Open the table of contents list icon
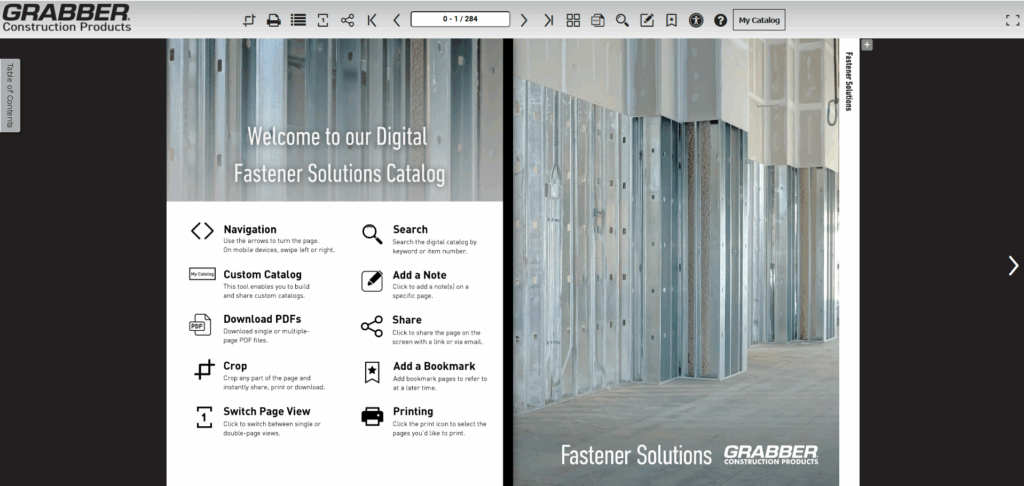This screenshot has height=486, width=1024. 298,20
